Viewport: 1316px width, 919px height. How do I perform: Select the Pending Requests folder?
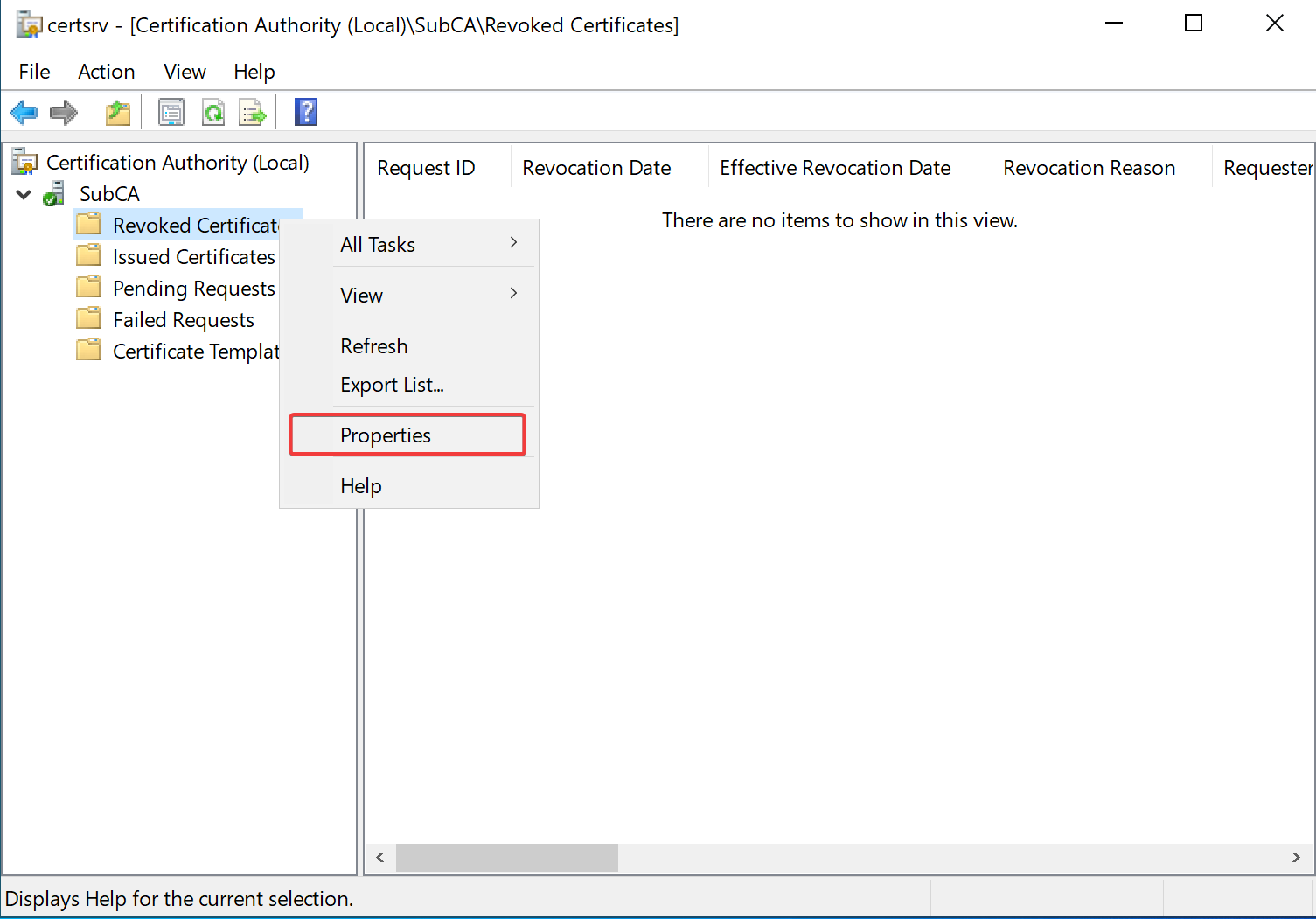coord(193,289)
